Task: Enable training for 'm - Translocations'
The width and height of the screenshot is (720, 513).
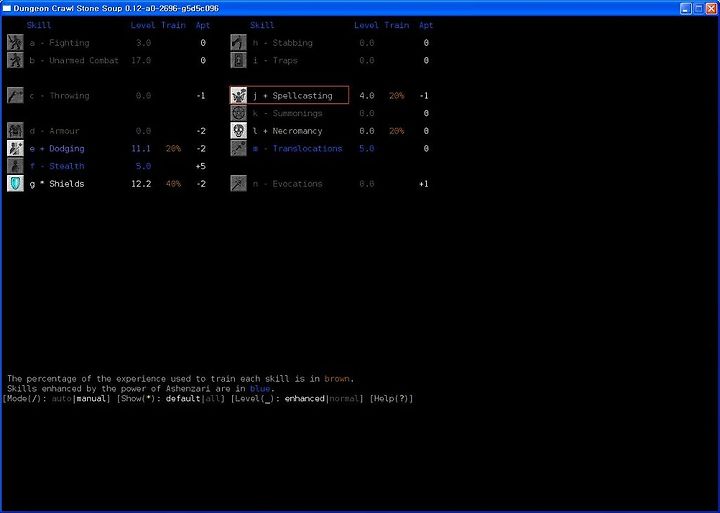Action: tap(298, 148)
